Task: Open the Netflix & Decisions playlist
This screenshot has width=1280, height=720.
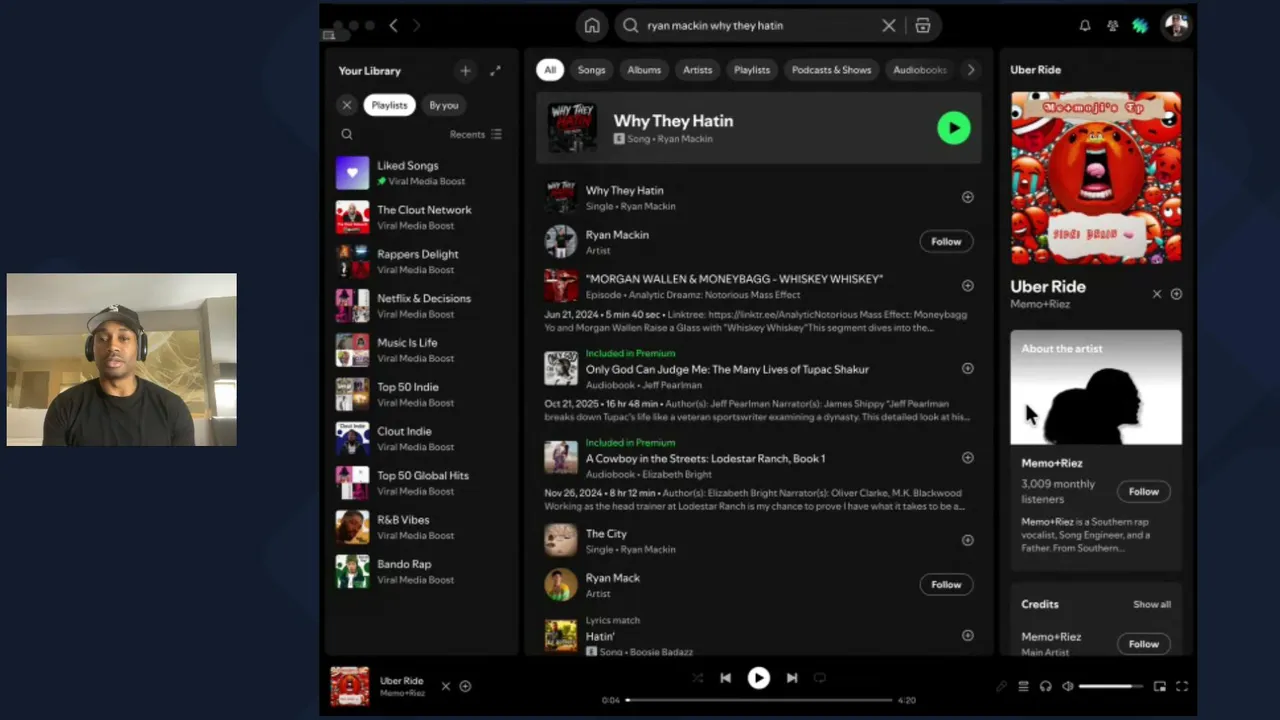Action: pos(421,306)
